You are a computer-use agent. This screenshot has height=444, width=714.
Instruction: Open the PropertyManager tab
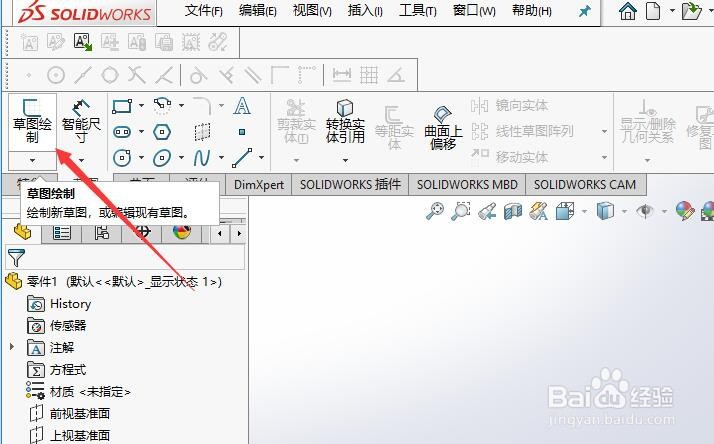pyautogui.click(x=62, y=233)
